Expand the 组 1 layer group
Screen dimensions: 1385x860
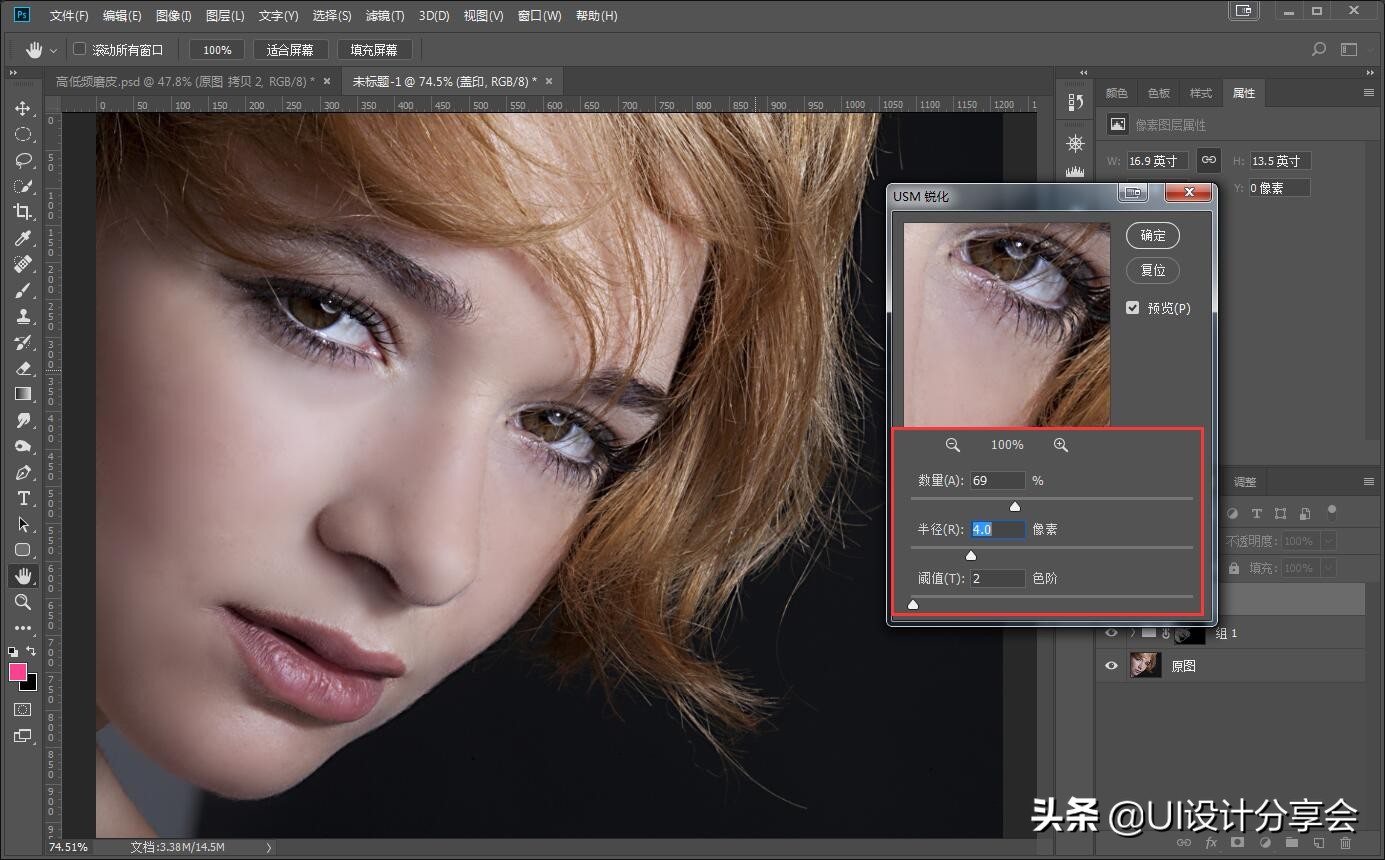(x=1132, y=633)
